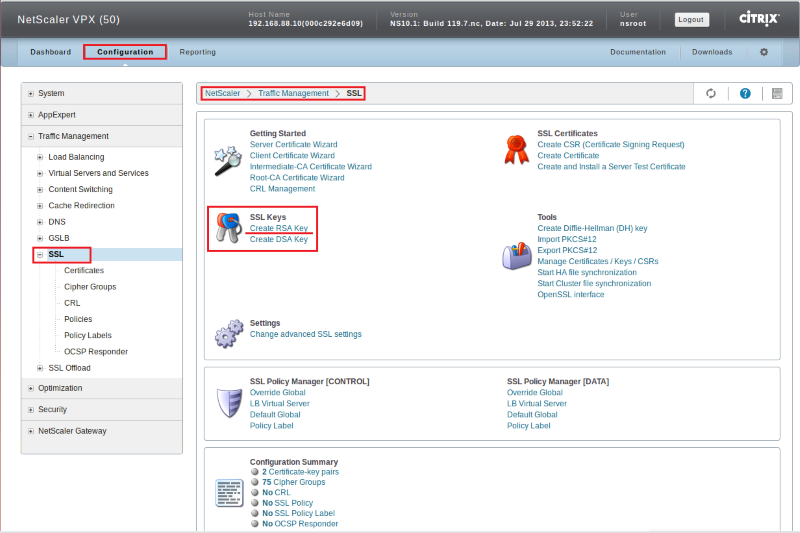
Task: Open the Export PKCS#12 link
Action: coord(567,250)
